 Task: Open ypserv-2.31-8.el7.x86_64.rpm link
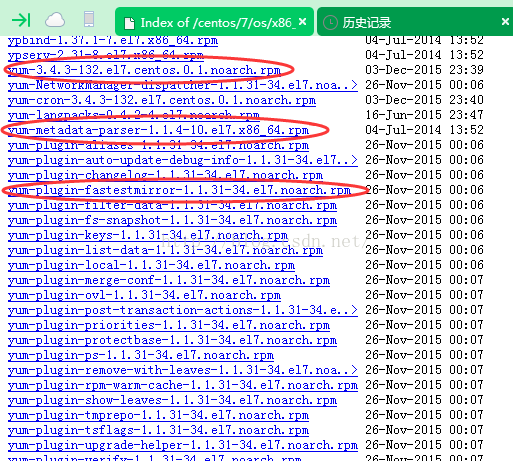(x=106, y=55)
